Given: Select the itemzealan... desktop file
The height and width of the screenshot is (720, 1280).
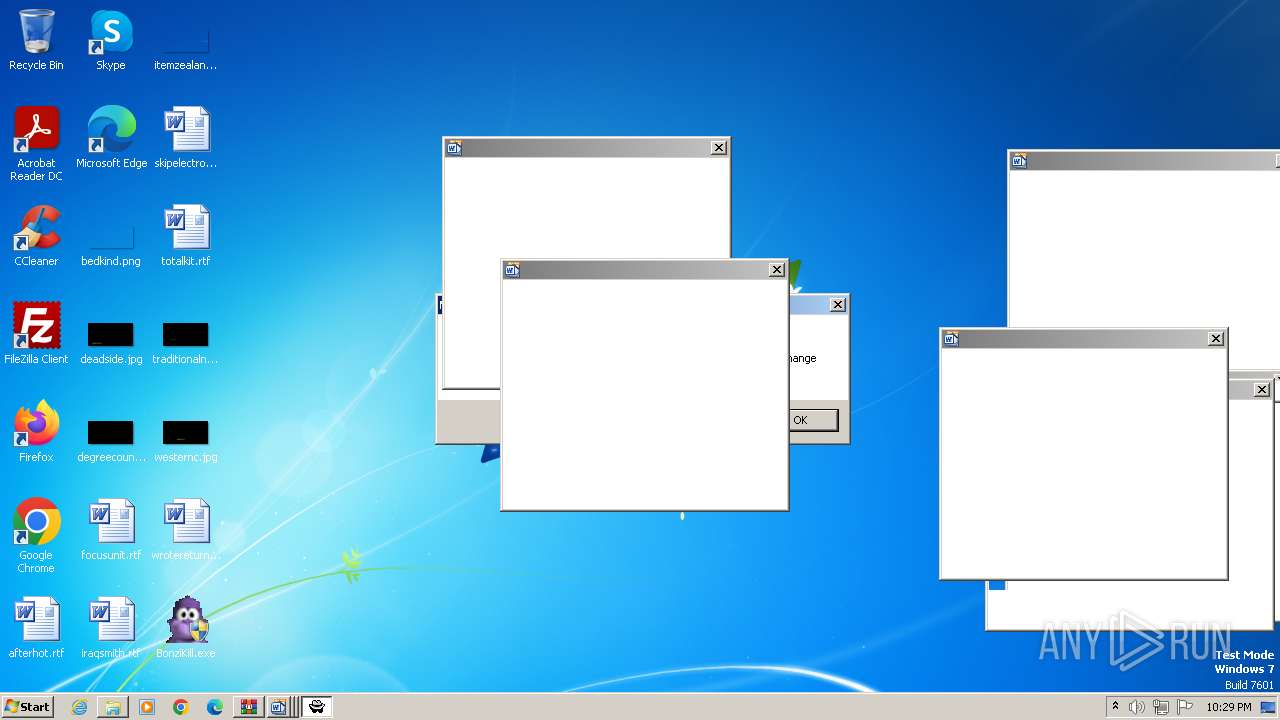Looking at the screenshot, I should tap(185, 40).
